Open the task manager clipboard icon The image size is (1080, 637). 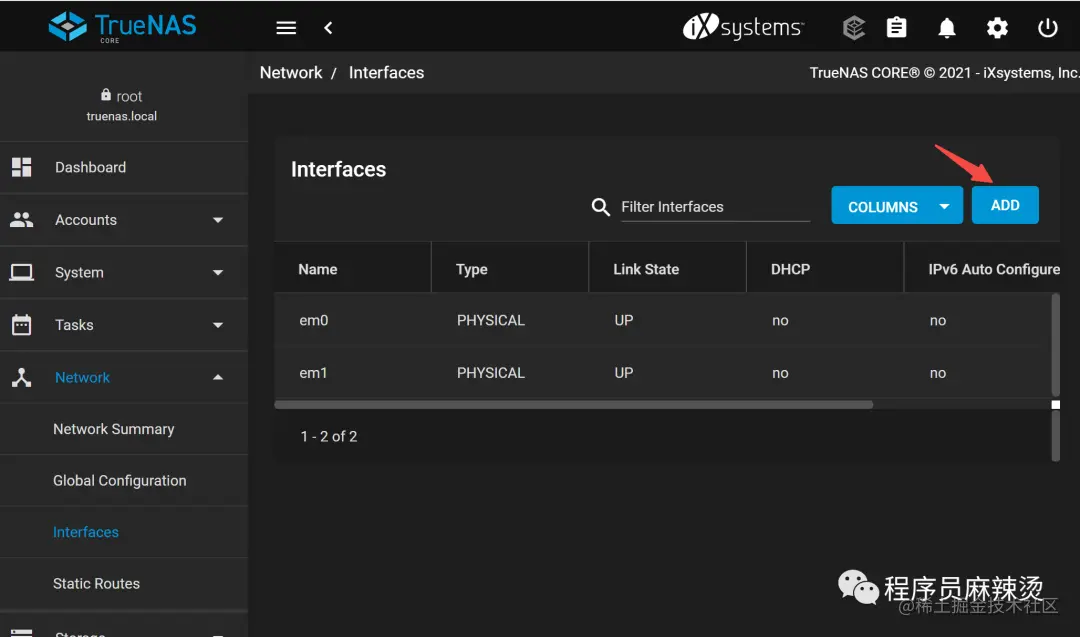coord(896,28)
